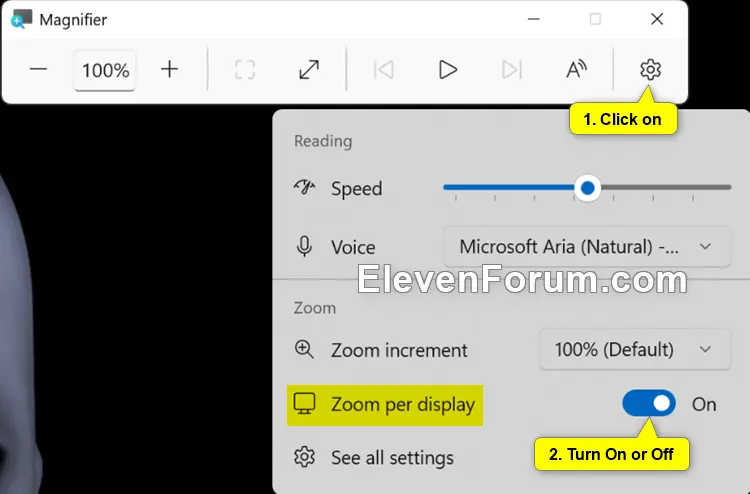Click the Speed gauge icon
The height and width of the screenshot is (494, 750).
point(304,187)
